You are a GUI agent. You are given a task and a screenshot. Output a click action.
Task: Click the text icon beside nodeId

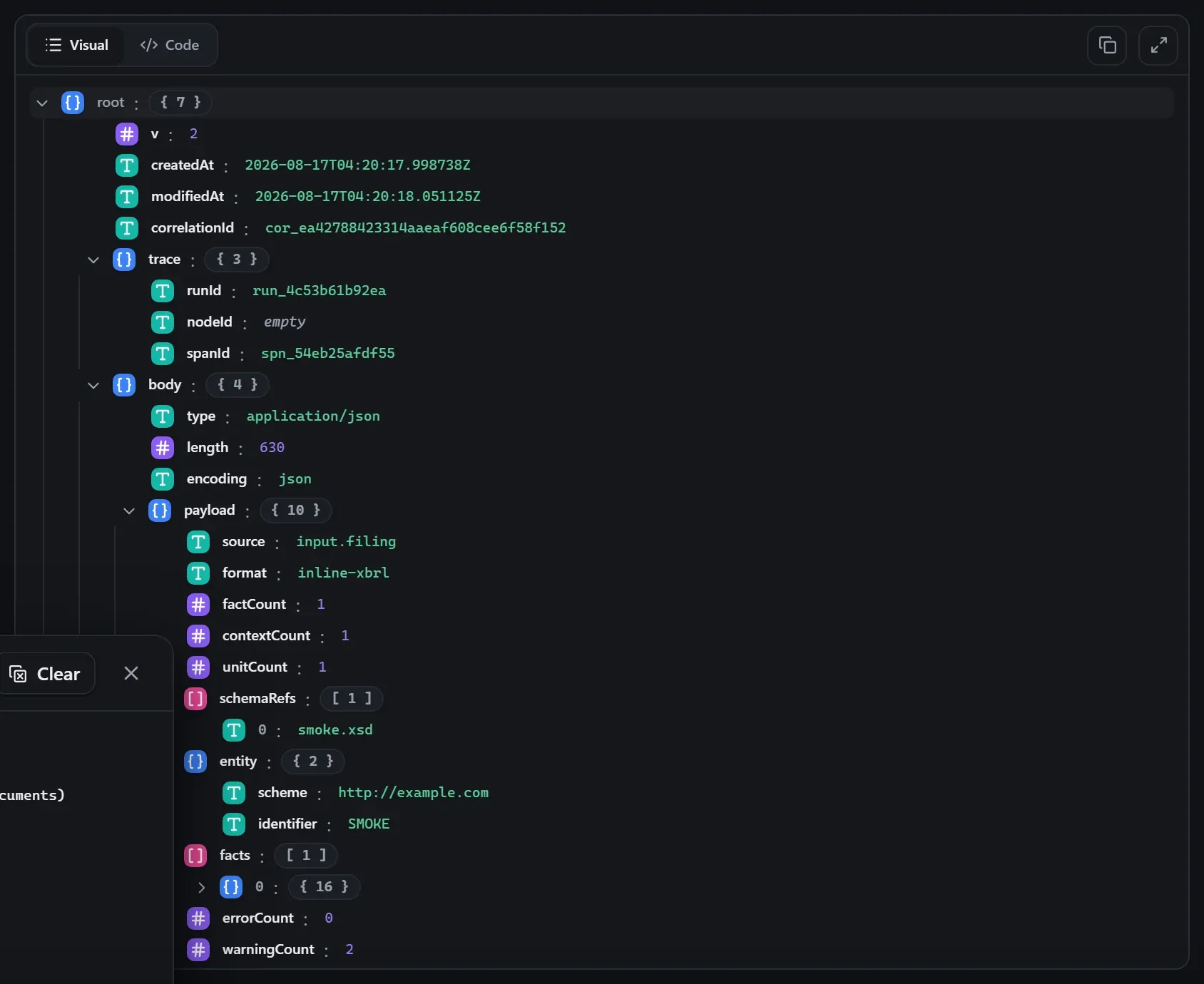[163, 322]
